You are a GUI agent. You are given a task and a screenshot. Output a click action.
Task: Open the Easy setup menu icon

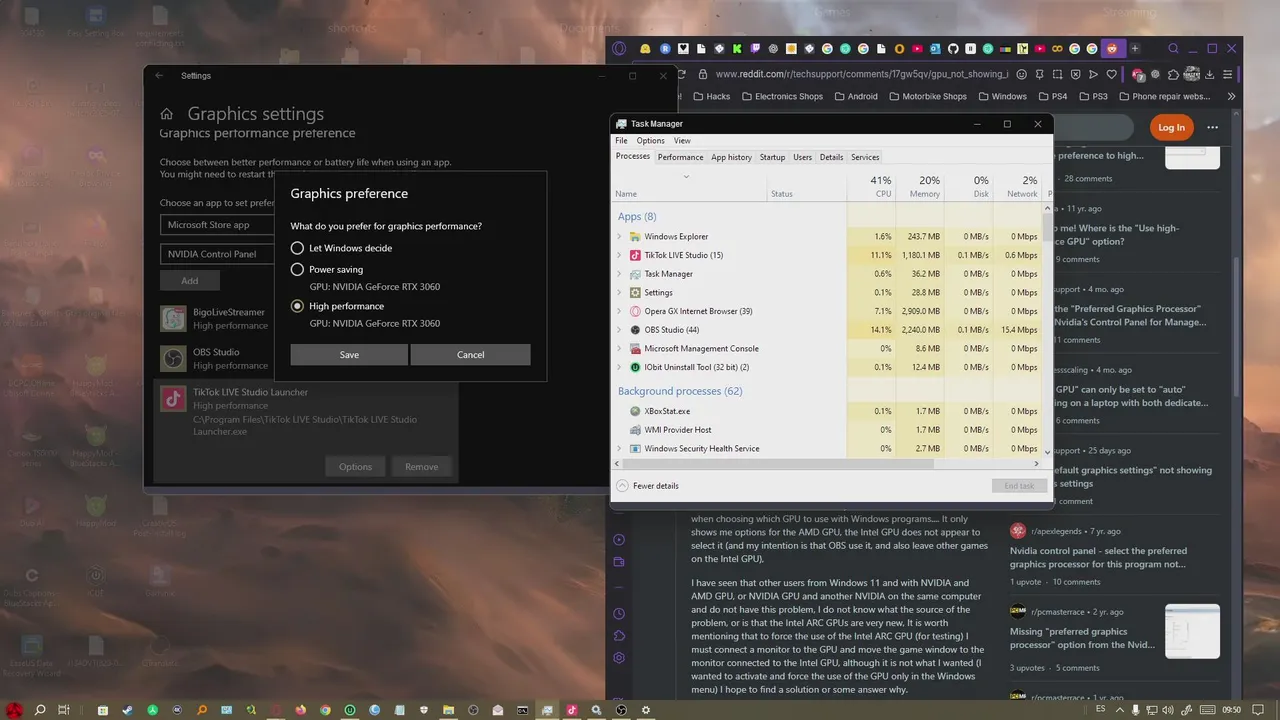point(1228,74)
